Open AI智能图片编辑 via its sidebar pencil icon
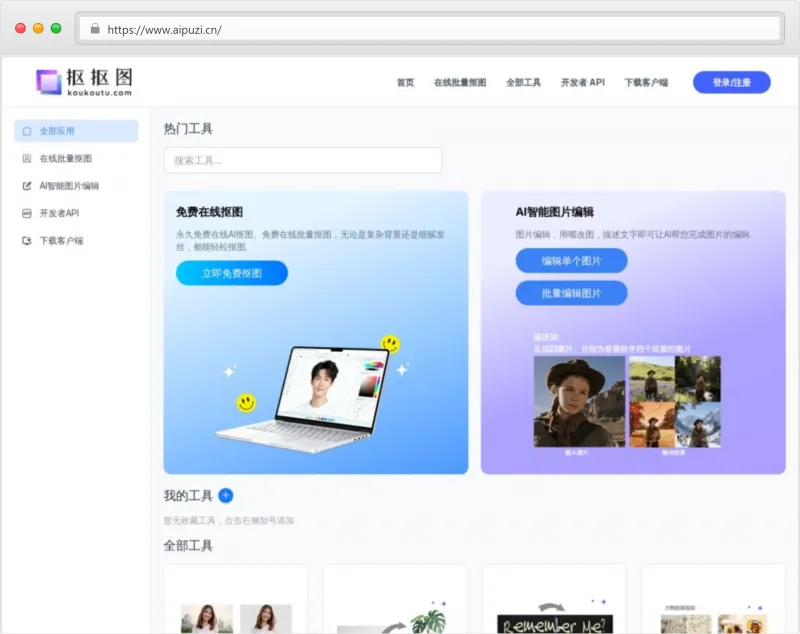This screenshot has width=800, height=634. pyautogui.click(x=27, y=185)
